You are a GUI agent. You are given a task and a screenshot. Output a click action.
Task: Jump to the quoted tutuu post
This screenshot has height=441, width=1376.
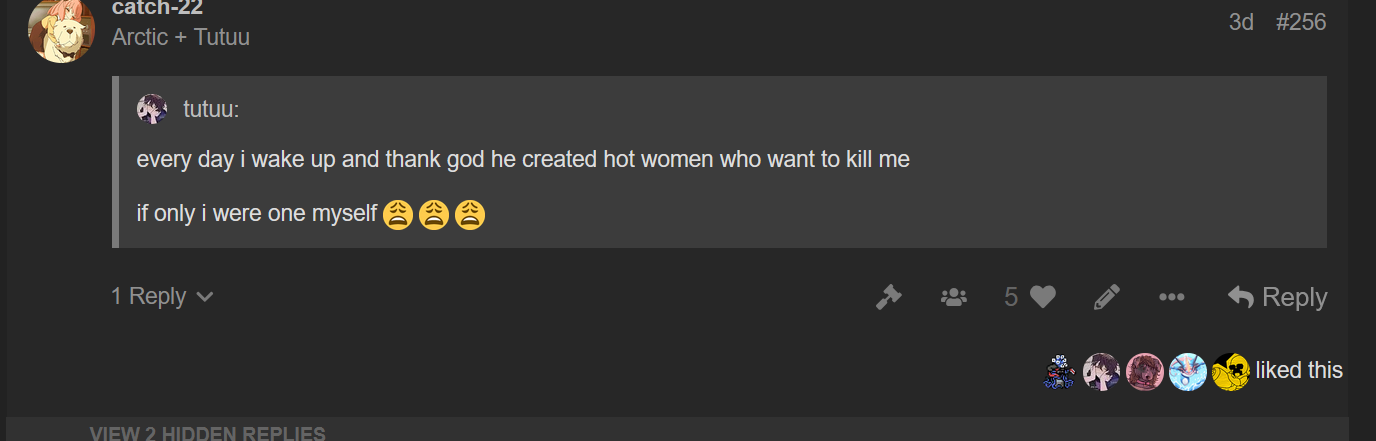[211, 110]
